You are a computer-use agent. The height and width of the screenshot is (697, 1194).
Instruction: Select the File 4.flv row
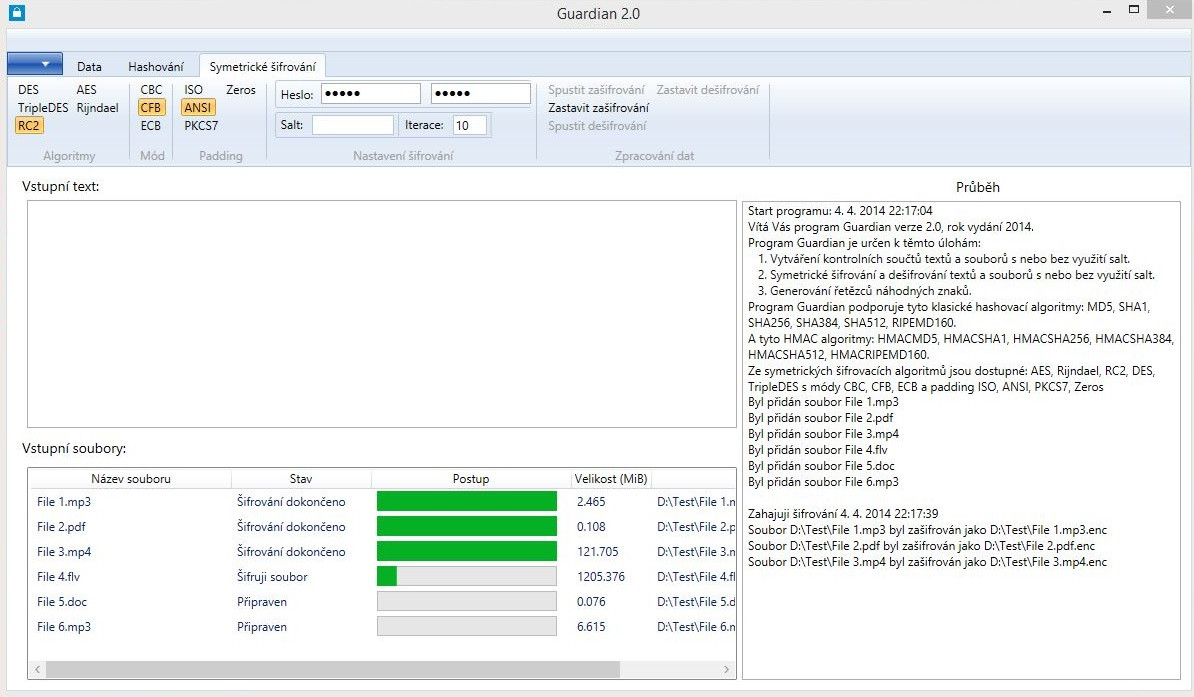(x=382, y=577)
